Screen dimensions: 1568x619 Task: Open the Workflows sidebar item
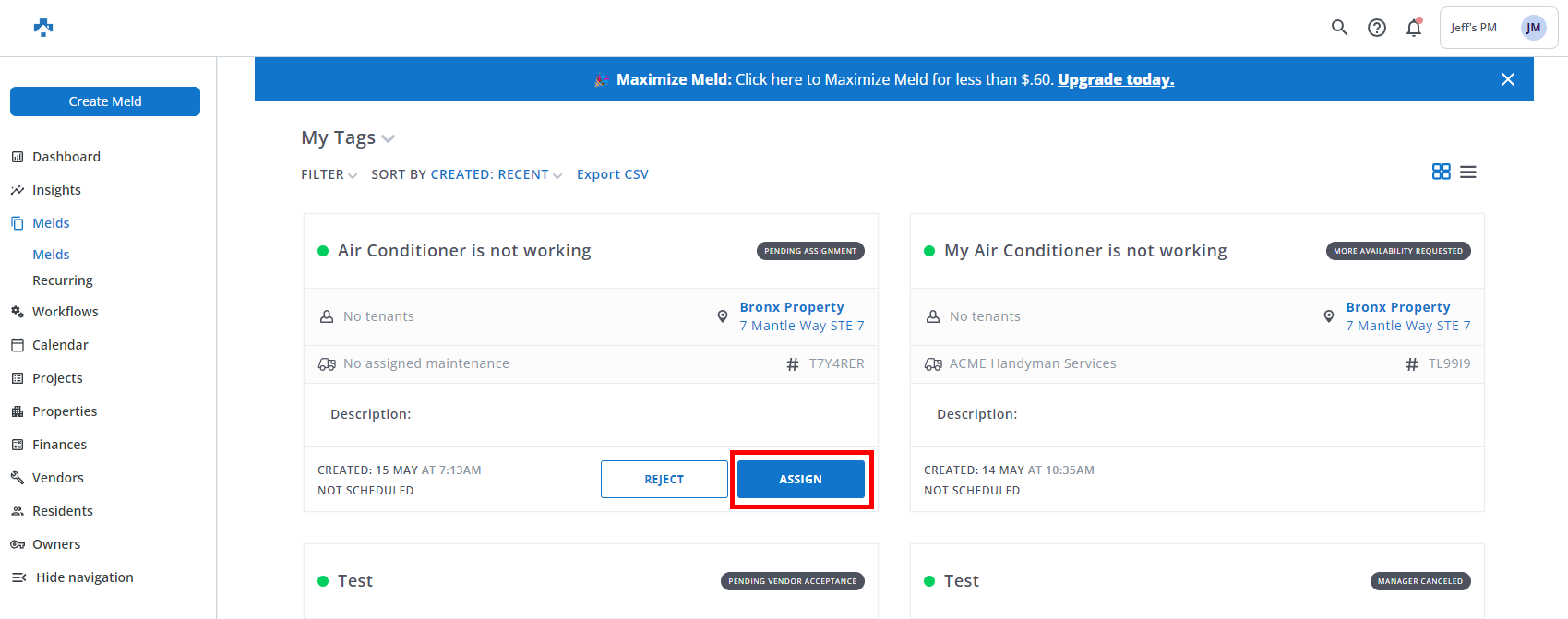tap(65, 312)
